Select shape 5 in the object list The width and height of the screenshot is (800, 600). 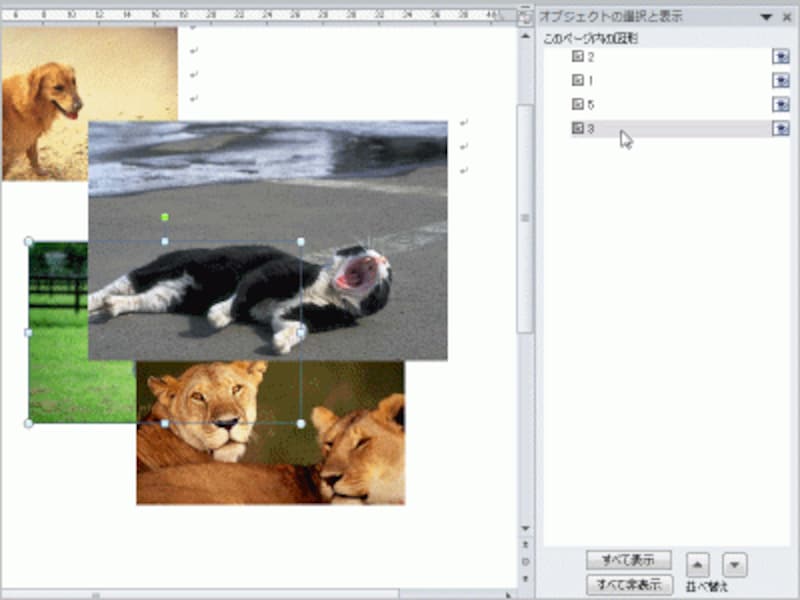tap(620, 103)
